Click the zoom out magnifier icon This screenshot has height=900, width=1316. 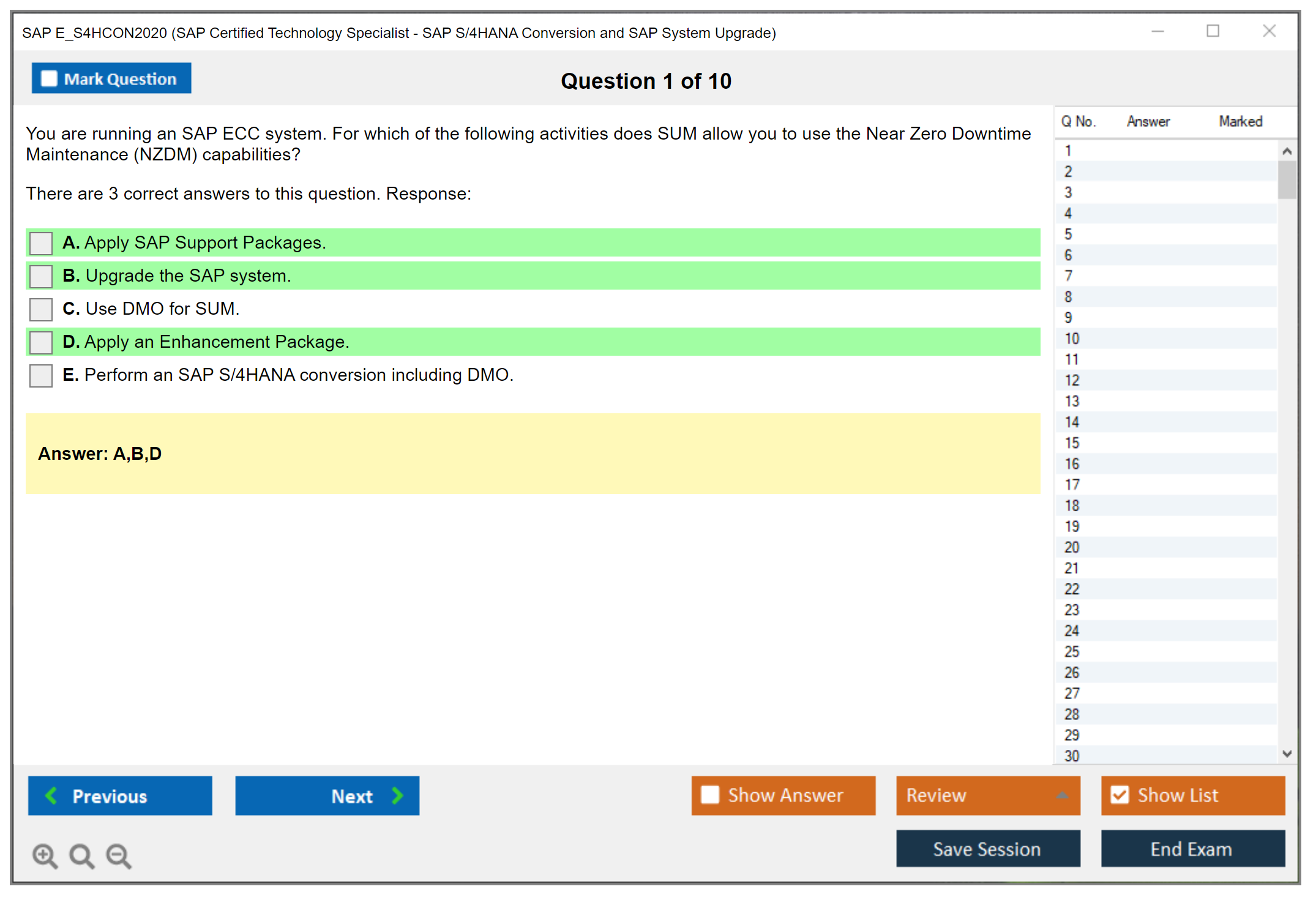click(119, 855)
